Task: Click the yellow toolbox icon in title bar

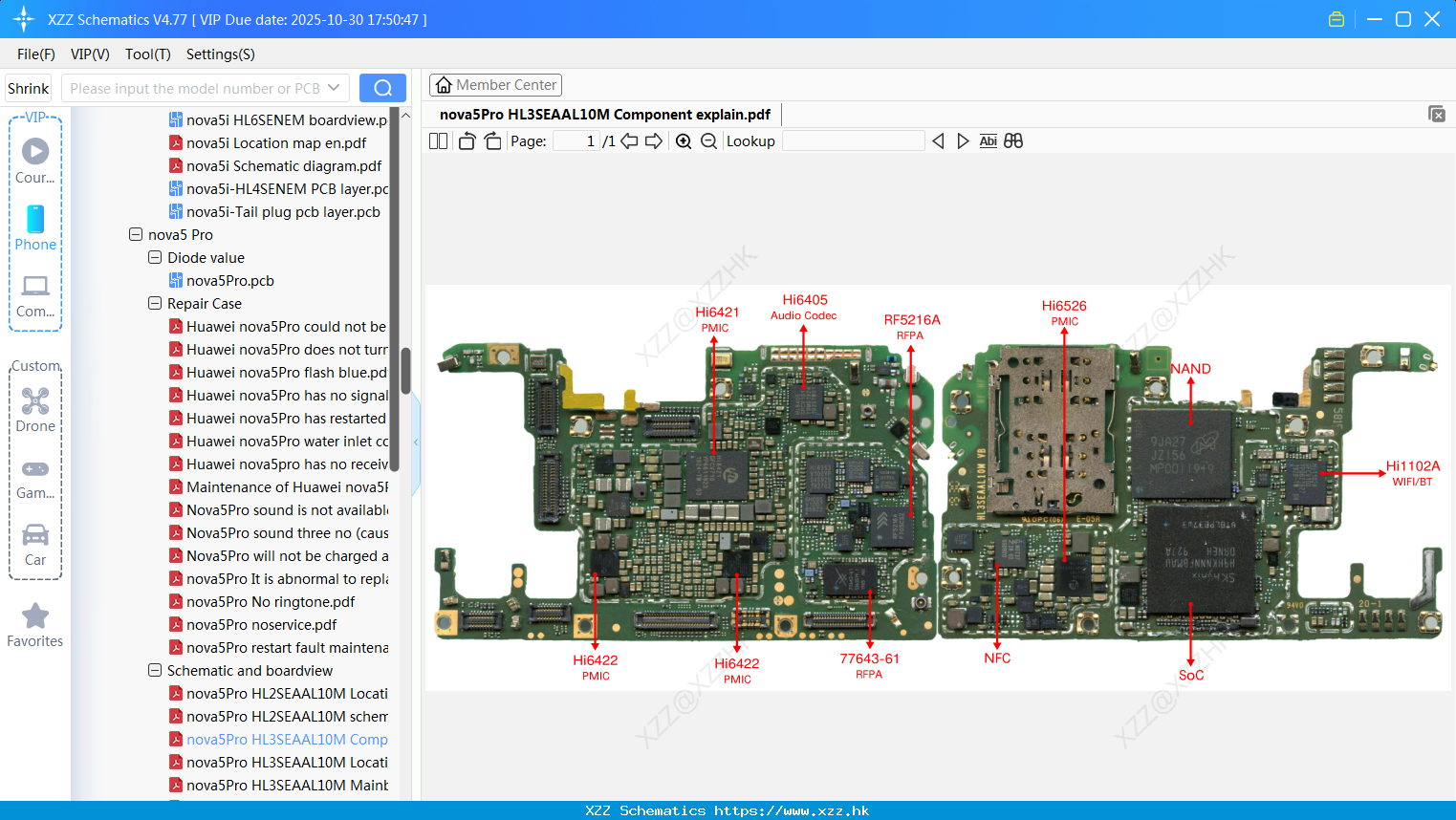Action: (1336, 19)
